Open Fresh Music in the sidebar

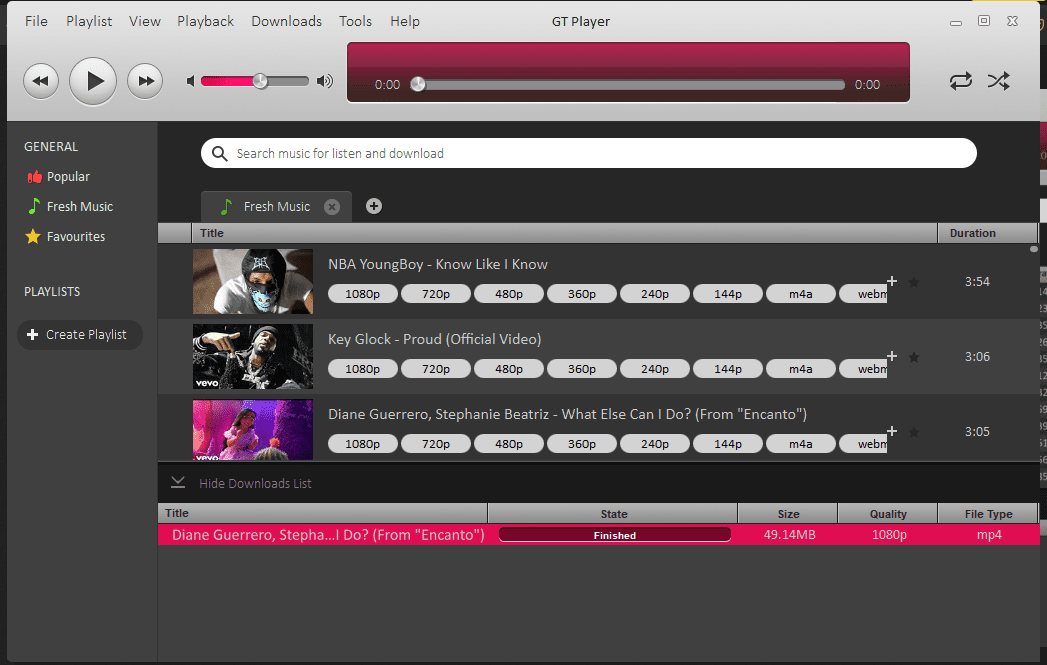(70, 206)
